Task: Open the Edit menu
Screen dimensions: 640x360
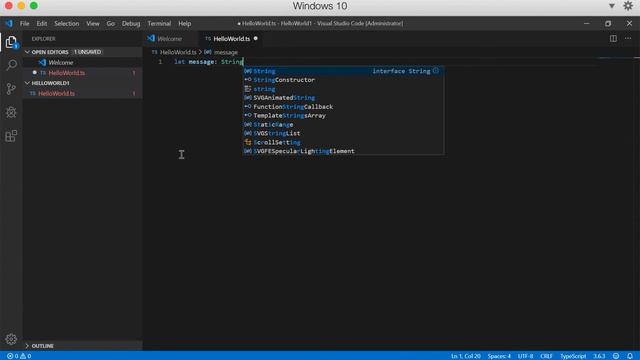Action: (42, 23)
